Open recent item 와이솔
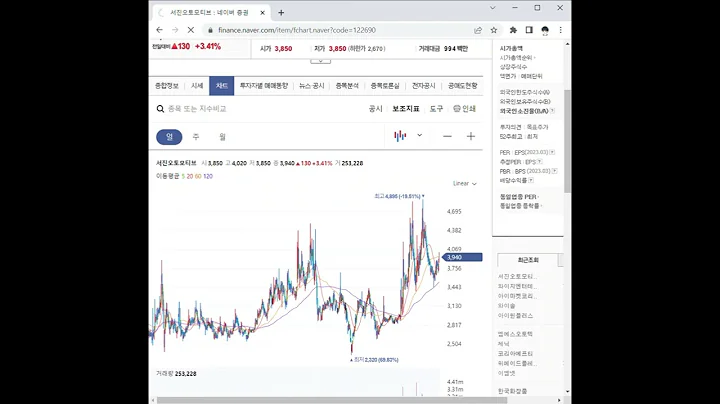 coord(506,306)
